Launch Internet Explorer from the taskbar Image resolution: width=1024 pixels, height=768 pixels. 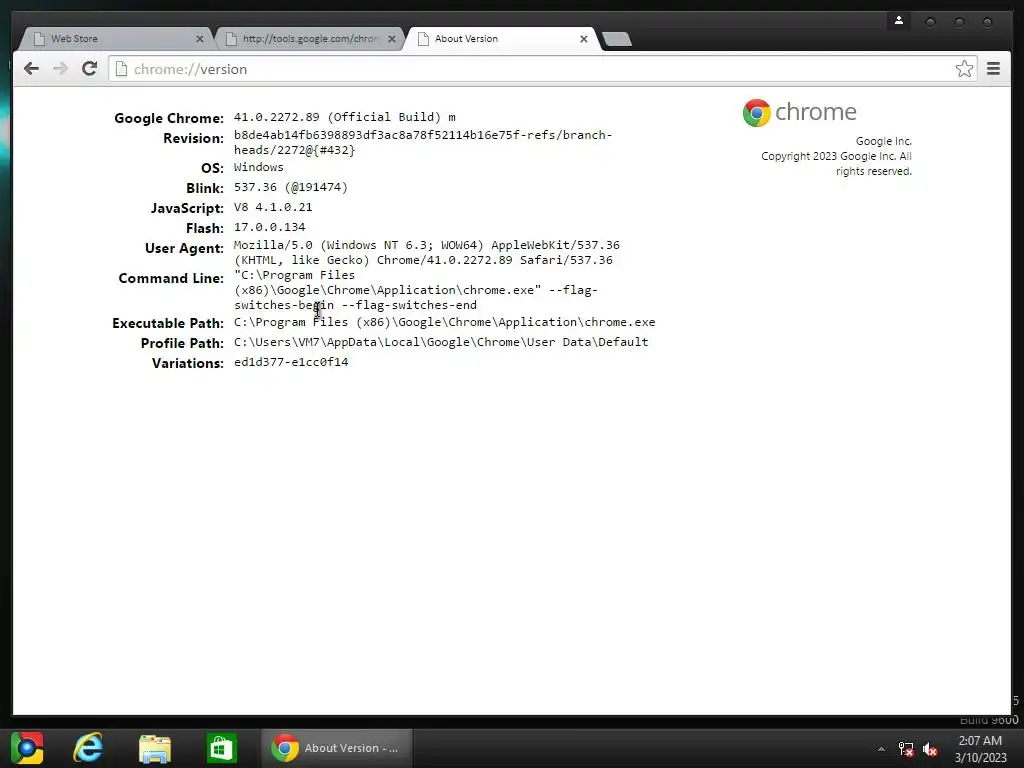[x=89, y=748]
